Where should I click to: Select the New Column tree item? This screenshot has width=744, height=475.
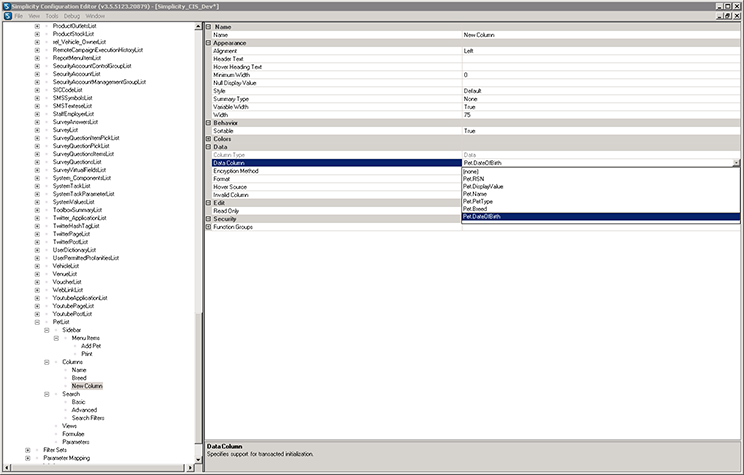[x=87, y=386]
